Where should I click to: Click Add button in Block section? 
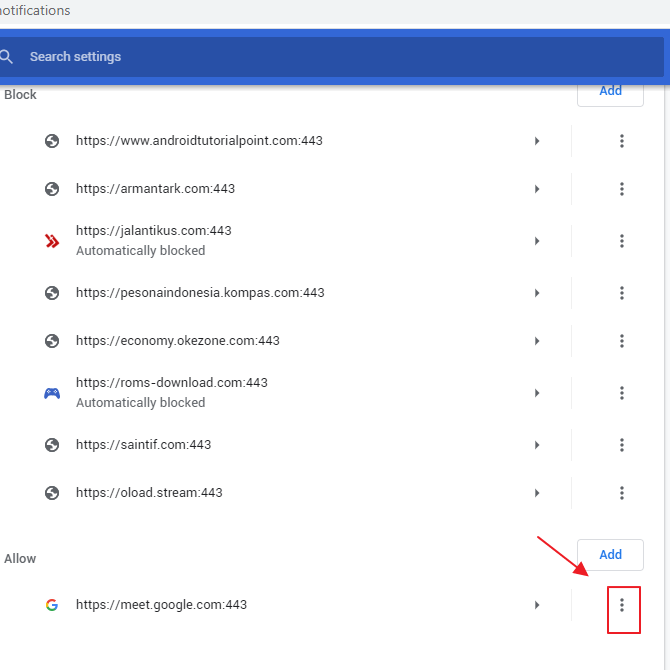(x=610, y=91)
